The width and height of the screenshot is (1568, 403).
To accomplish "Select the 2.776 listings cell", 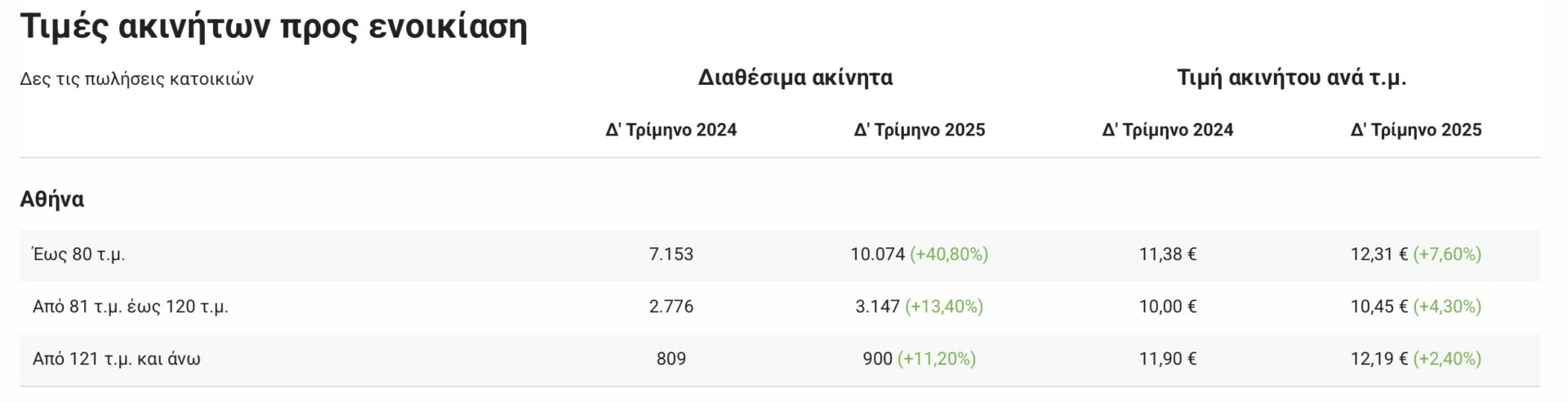I will [x=670, y=307].
